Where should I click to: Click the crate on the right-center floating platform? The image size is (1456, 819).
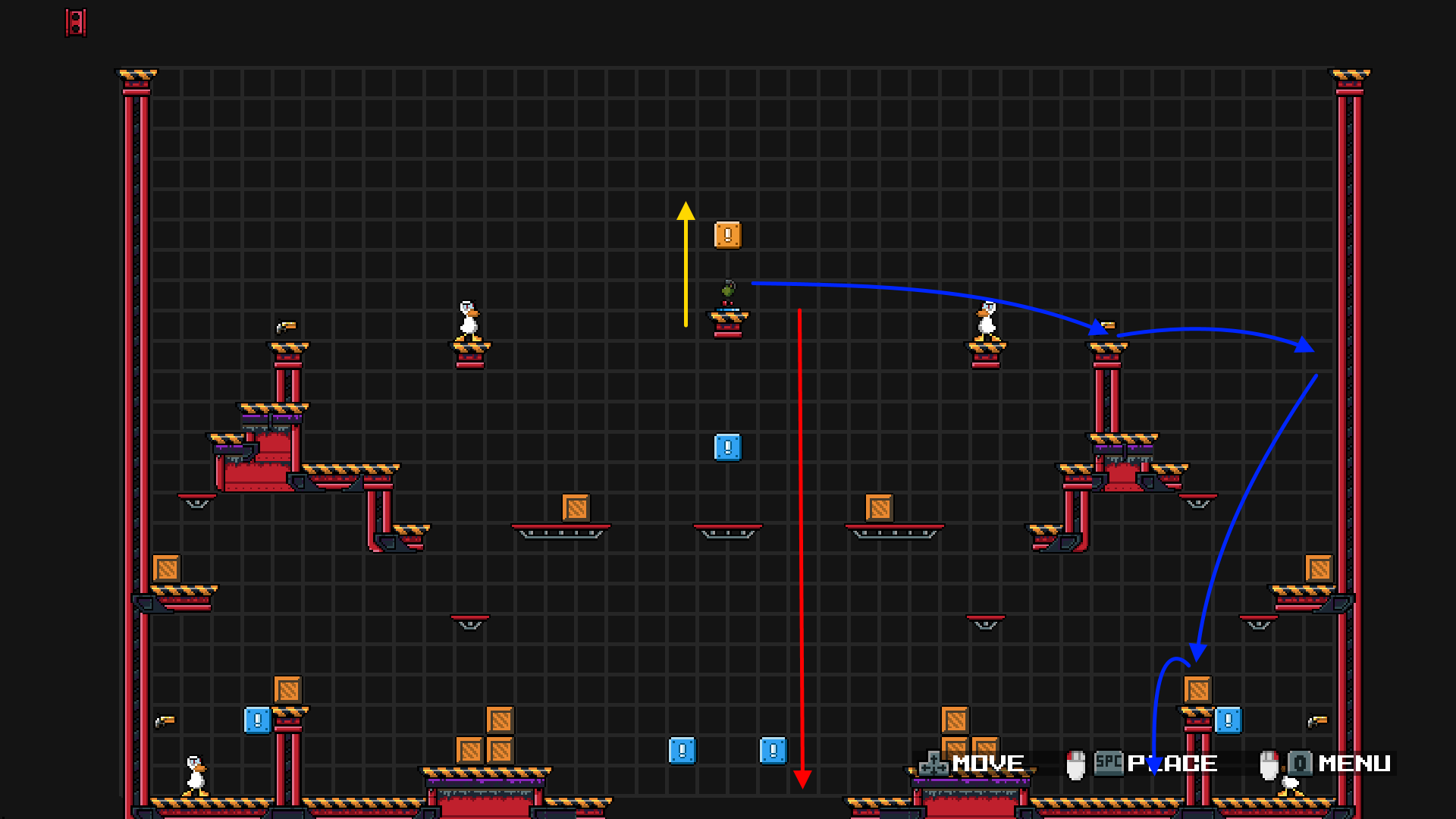click(879, 508)
